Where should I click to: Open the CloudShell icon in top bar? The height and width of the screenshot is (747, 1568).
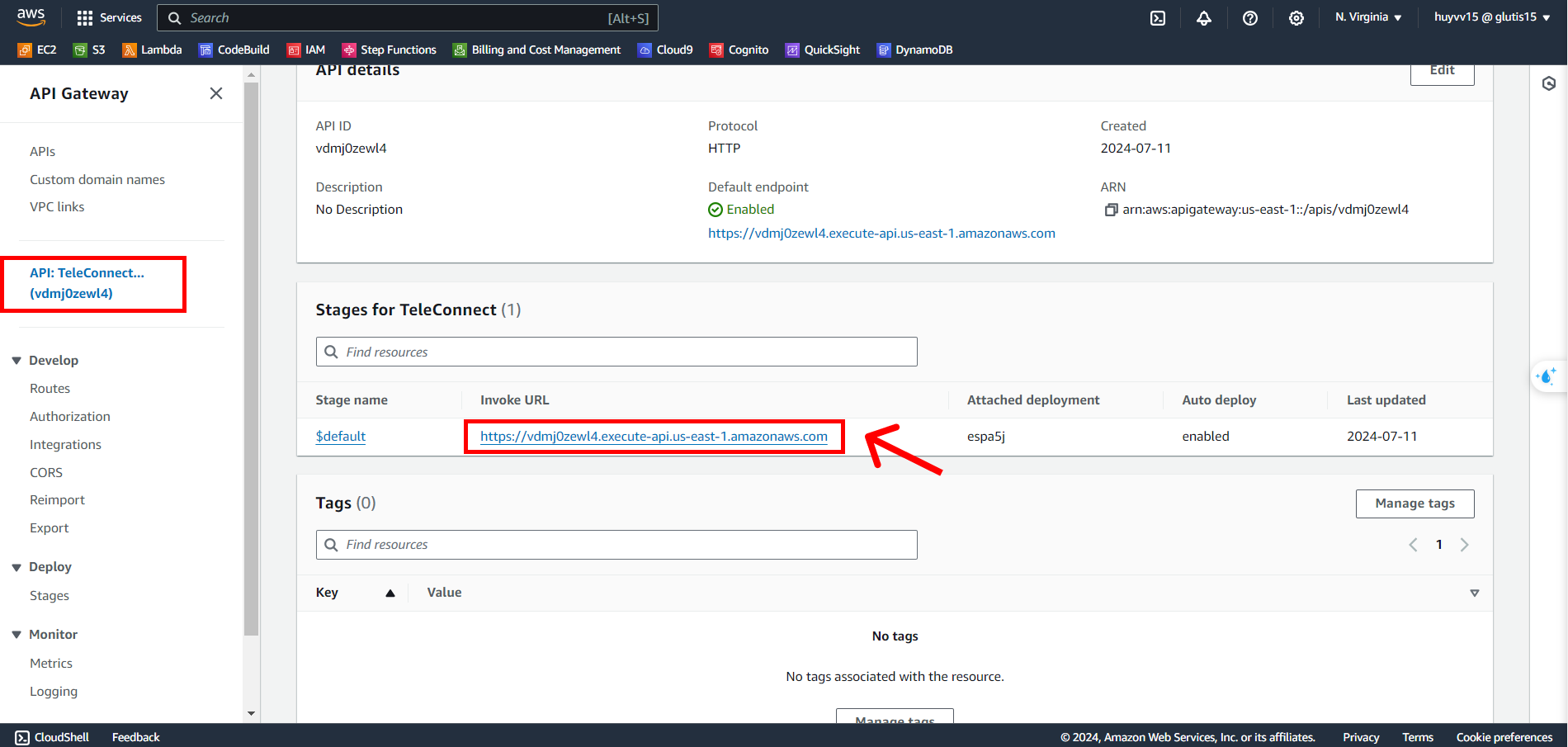point(1158,17)
